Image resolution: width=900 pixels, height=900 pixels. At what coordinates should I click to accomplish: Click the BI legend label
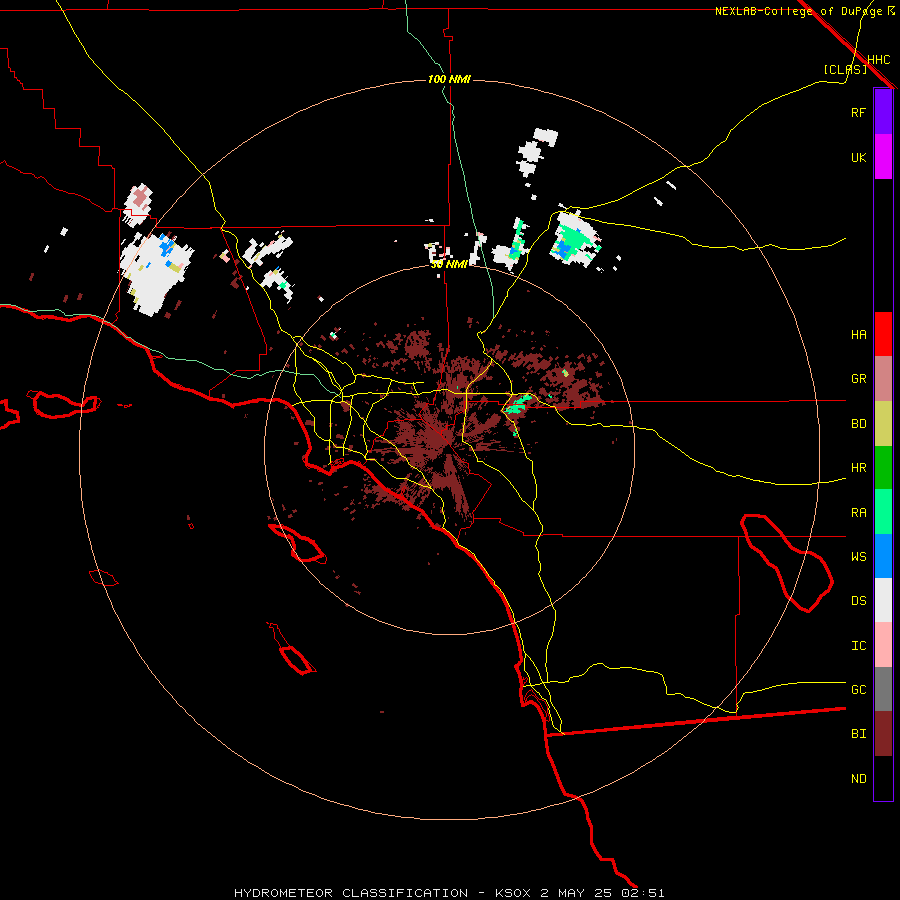(859, 734)
